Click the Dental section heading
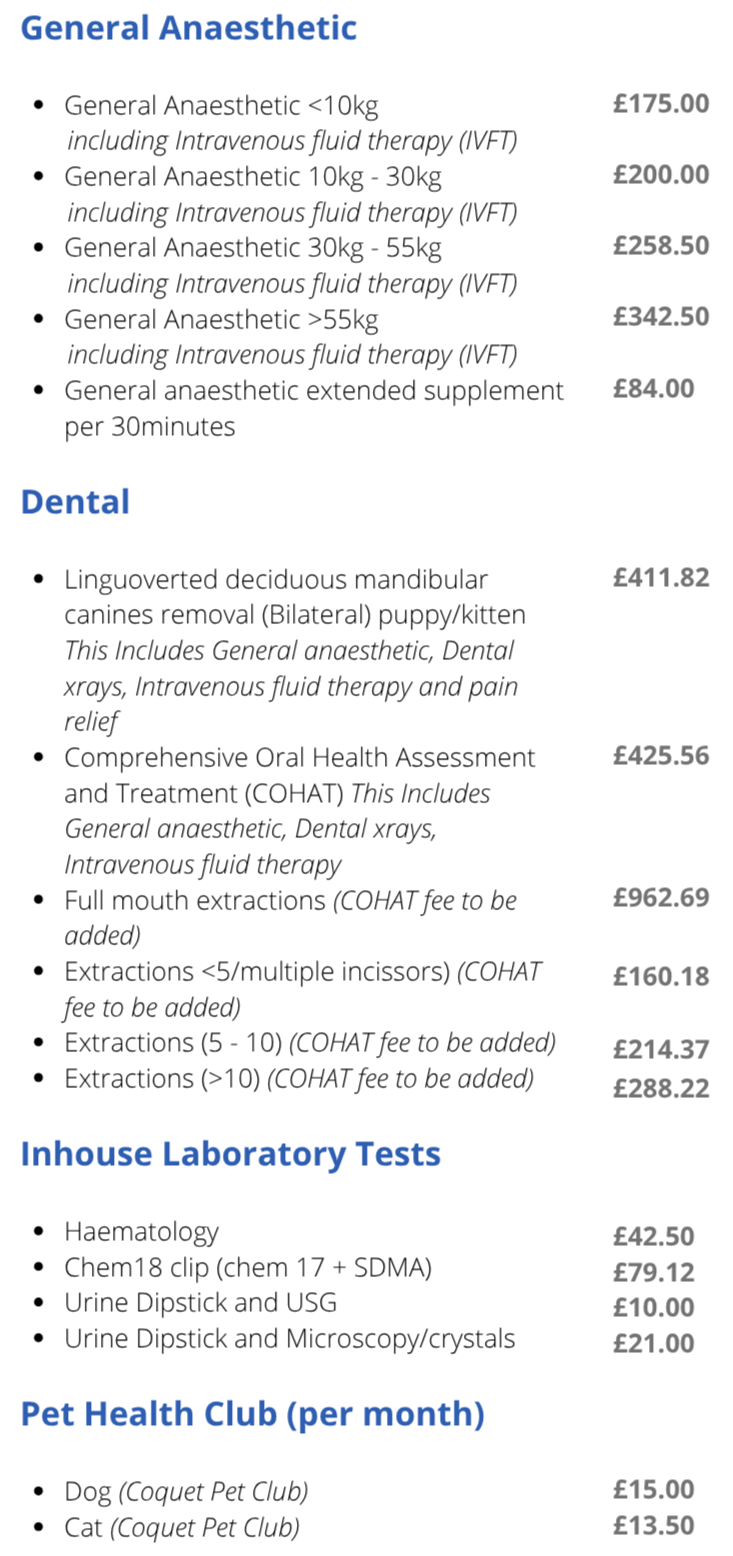 75,500
